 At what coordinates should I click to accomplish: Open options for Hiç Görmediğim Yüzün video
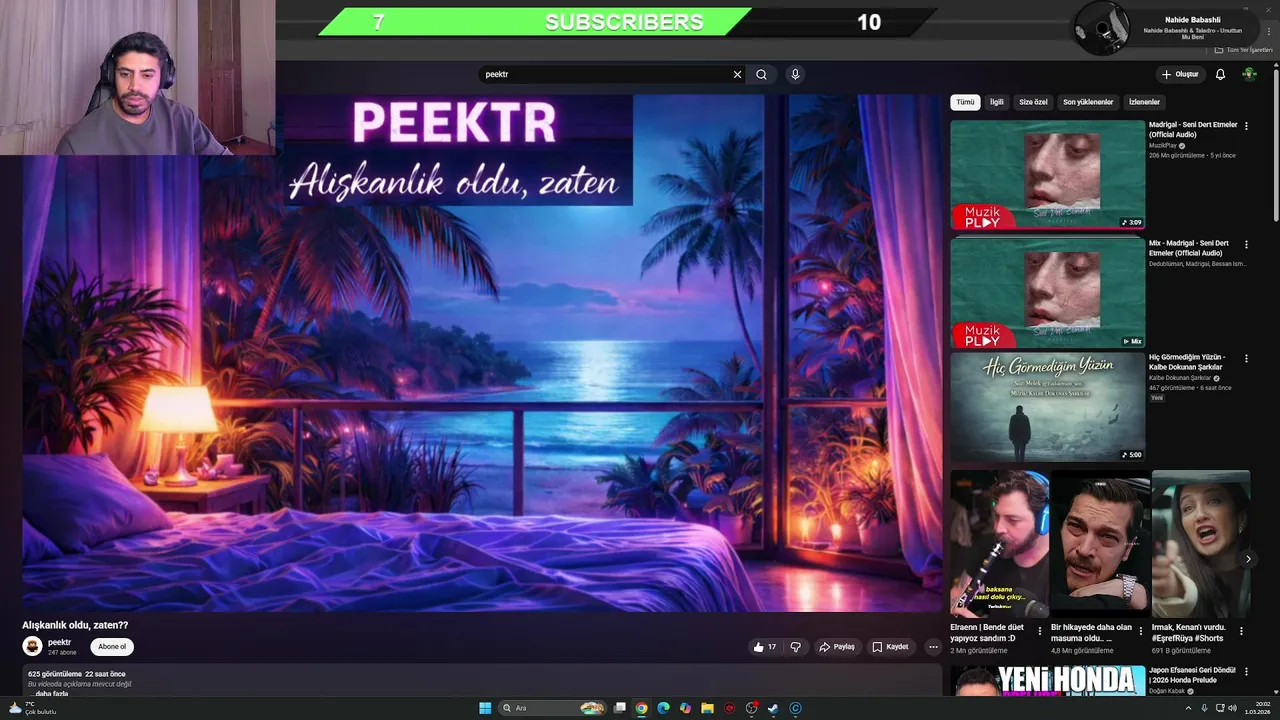tap(1246, 357)
